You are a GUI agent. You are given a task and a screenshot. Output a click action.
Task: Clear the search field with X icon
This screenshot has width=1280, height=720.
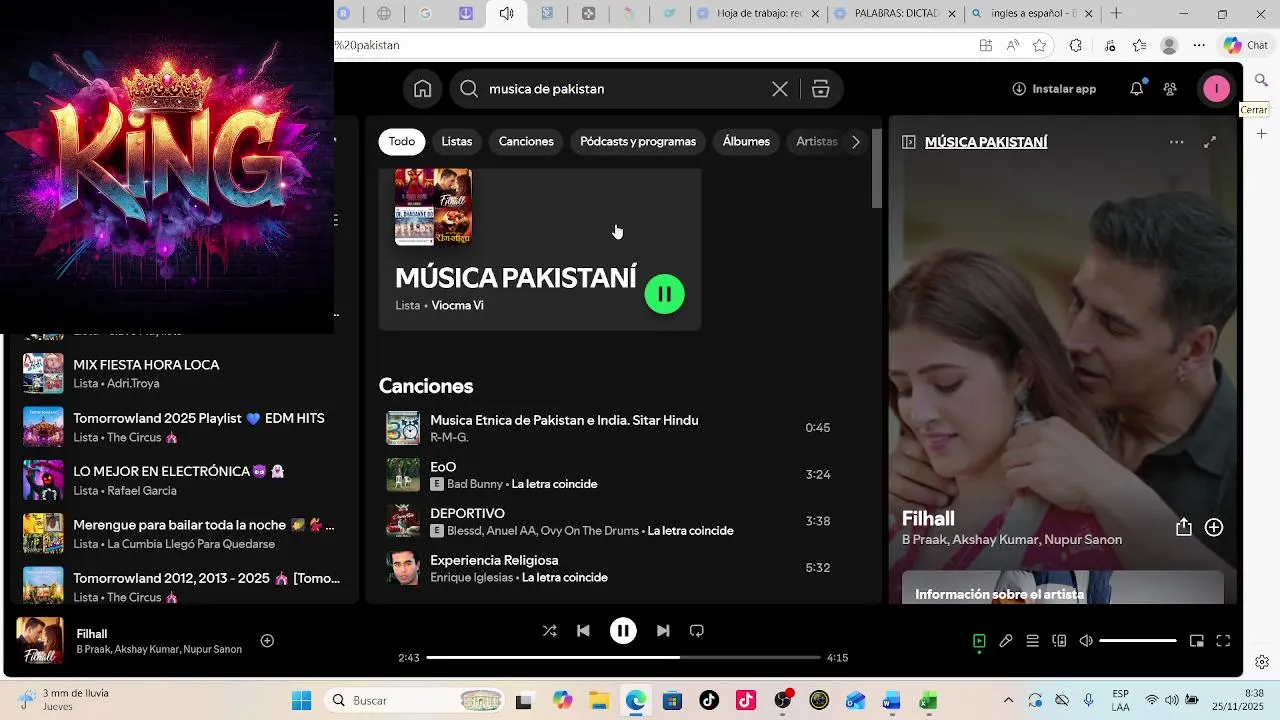point(780,89)
